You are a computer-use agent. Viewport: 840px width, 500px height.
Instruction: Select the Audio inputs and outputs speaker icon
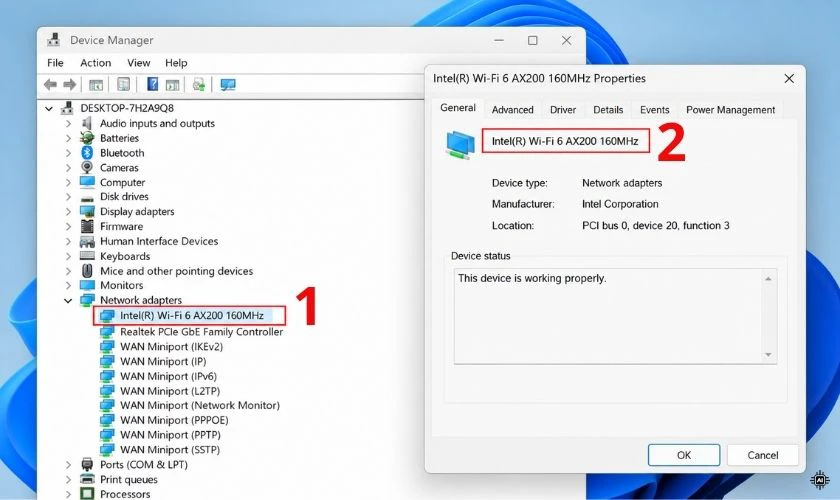(87, 123)
